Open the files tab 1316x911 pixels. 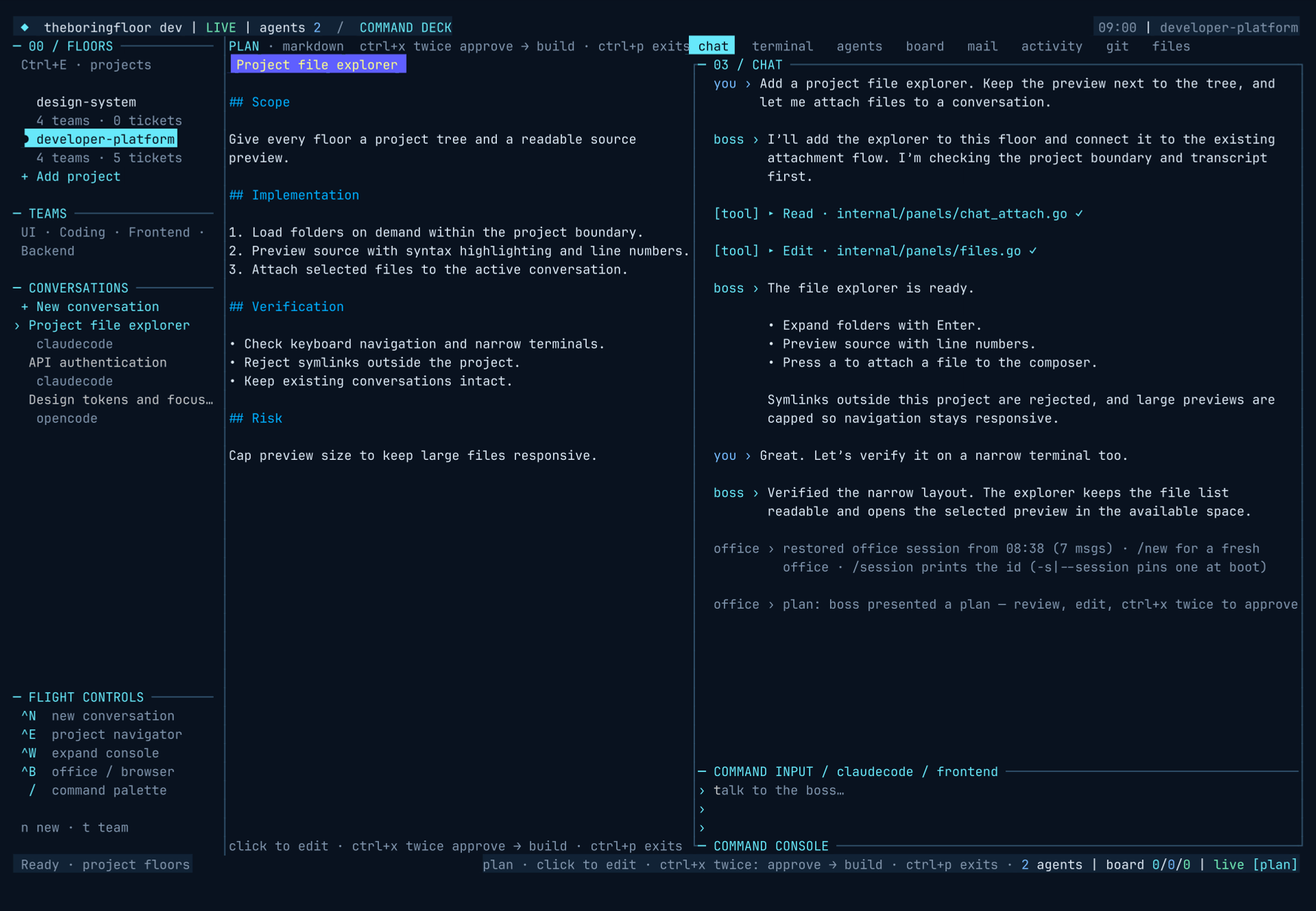(1171, 46)
